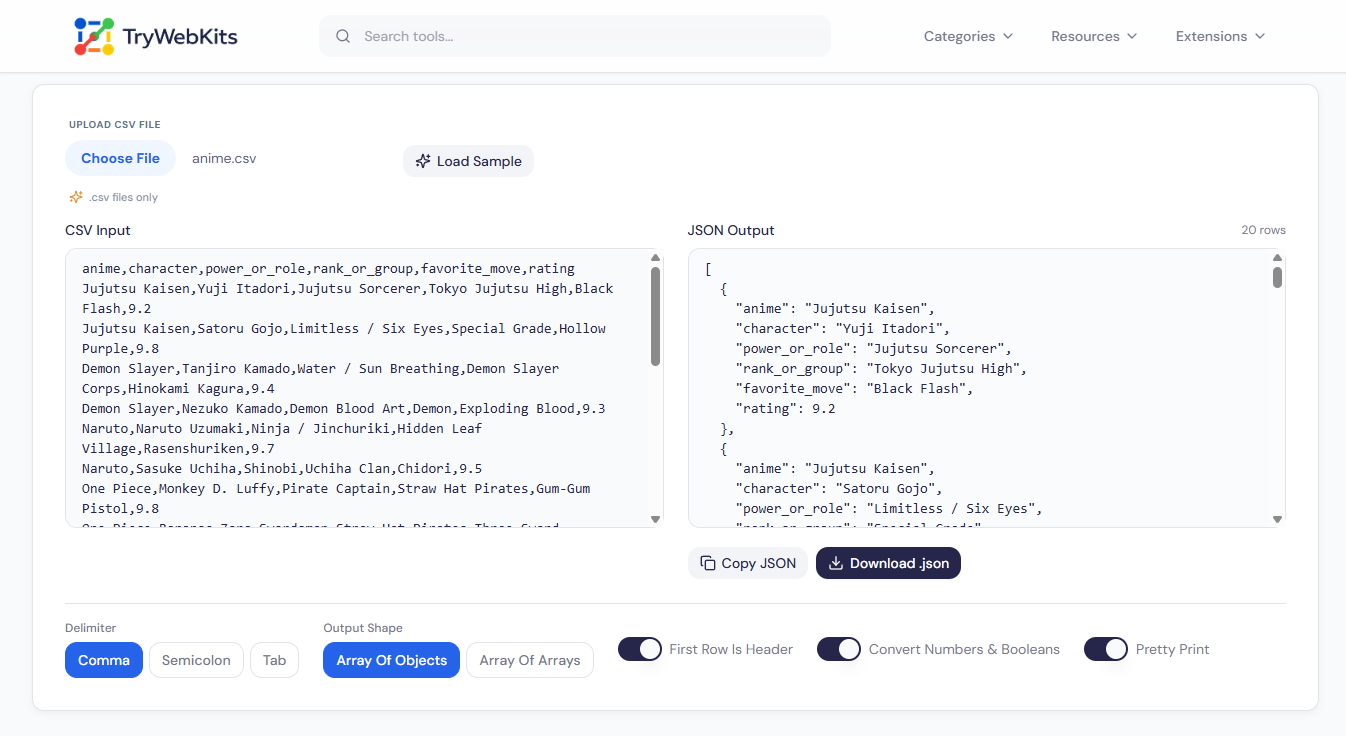This screenshot has height=736, width=1346.
Task: Open the Resources dropdown menu
Action: 1094,36
